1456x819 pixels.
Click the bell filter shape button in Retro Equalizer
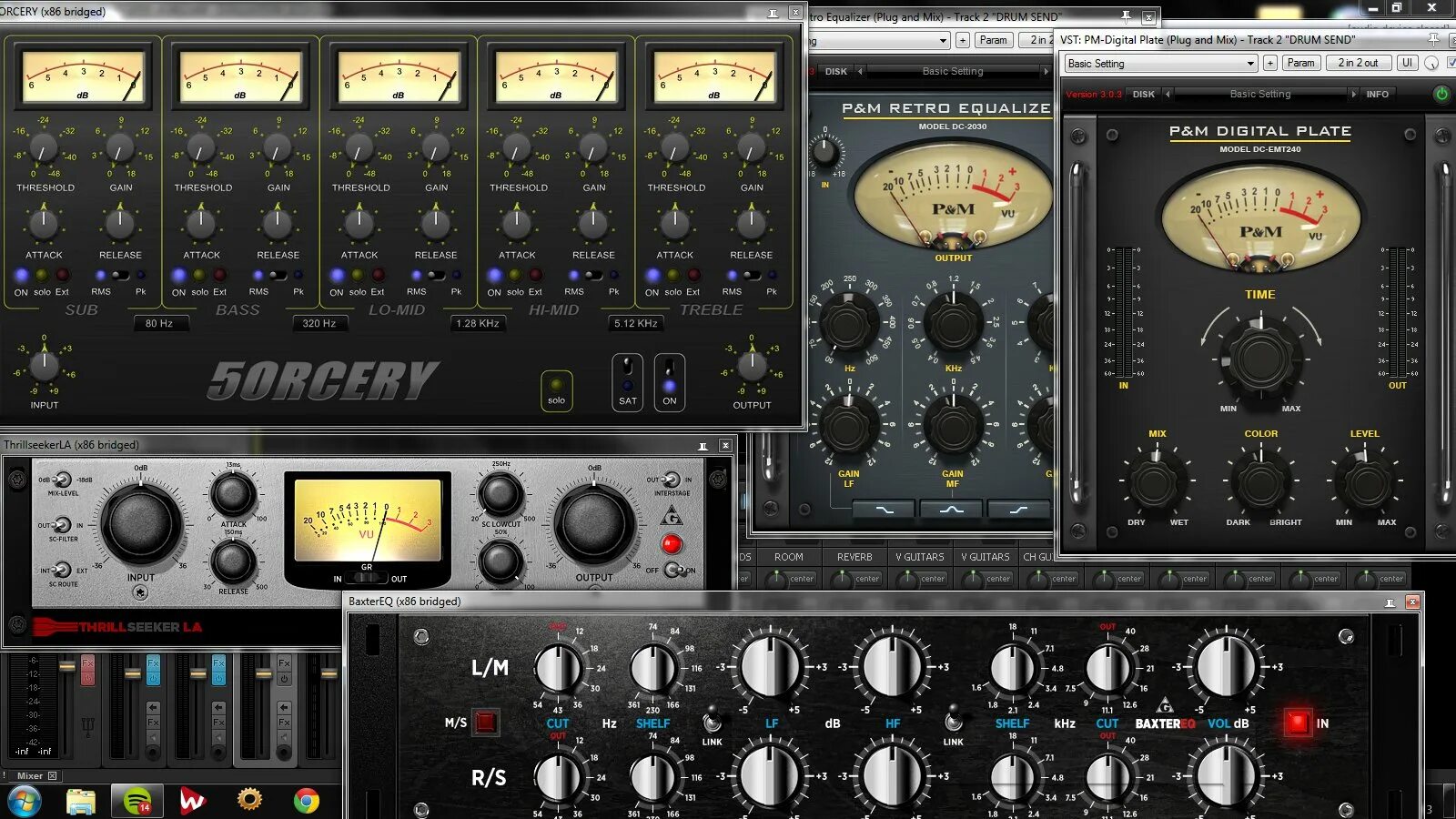point(951,510)
